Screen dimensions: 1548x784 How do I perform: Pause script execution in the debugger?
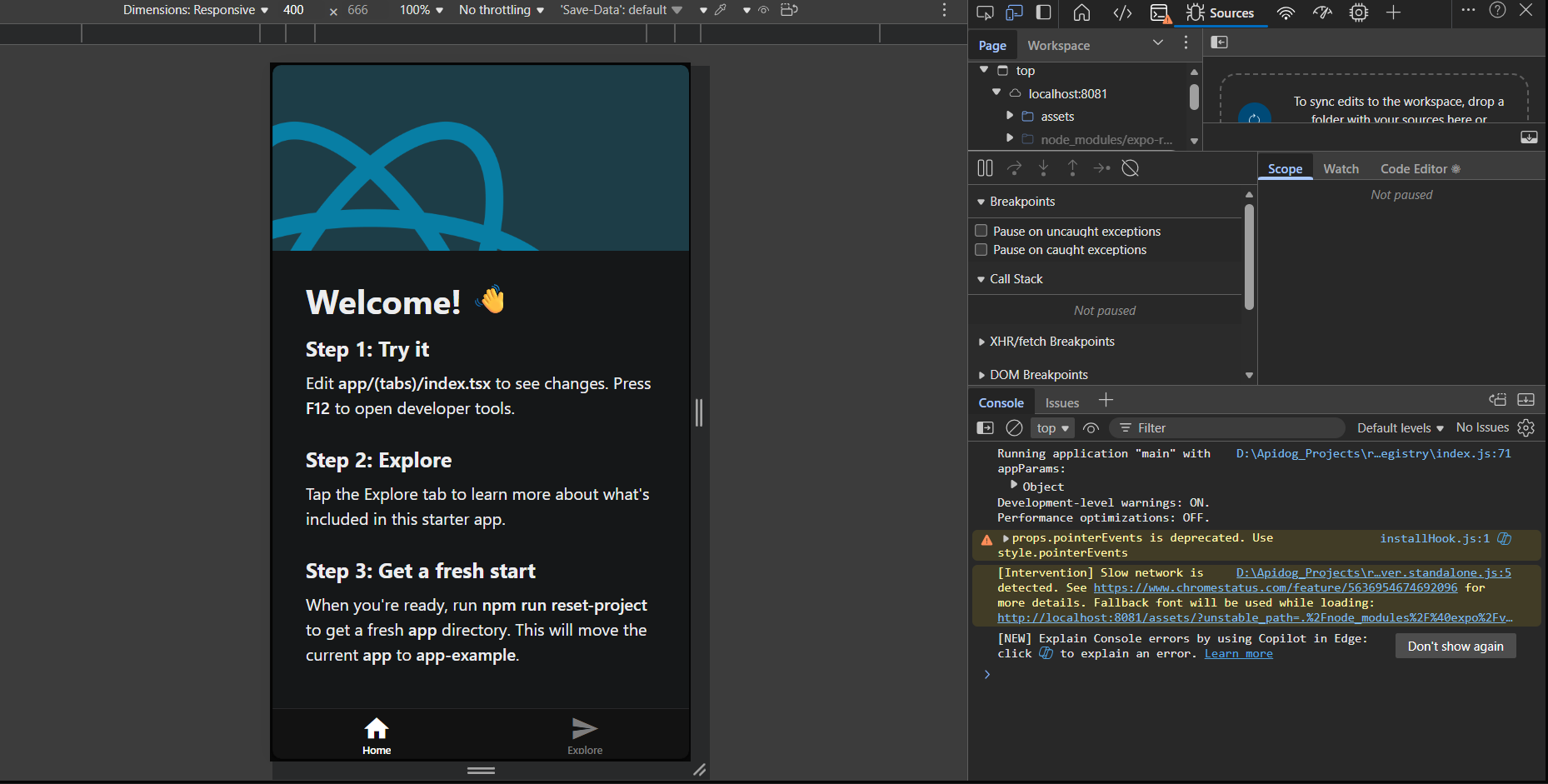[985, 167]
